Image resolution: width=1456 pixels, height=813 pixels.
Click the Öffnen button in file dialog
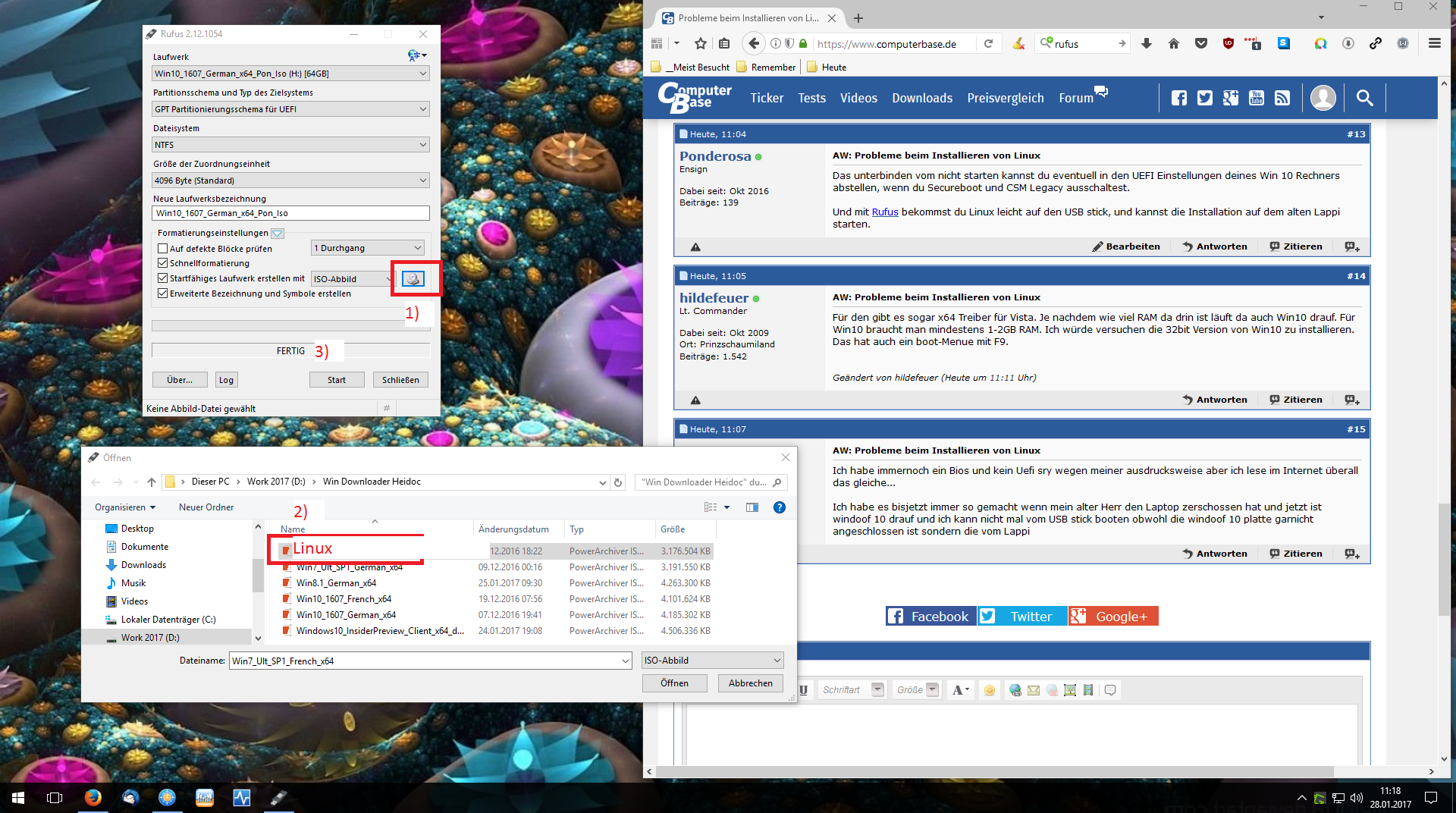coord(674,683)
